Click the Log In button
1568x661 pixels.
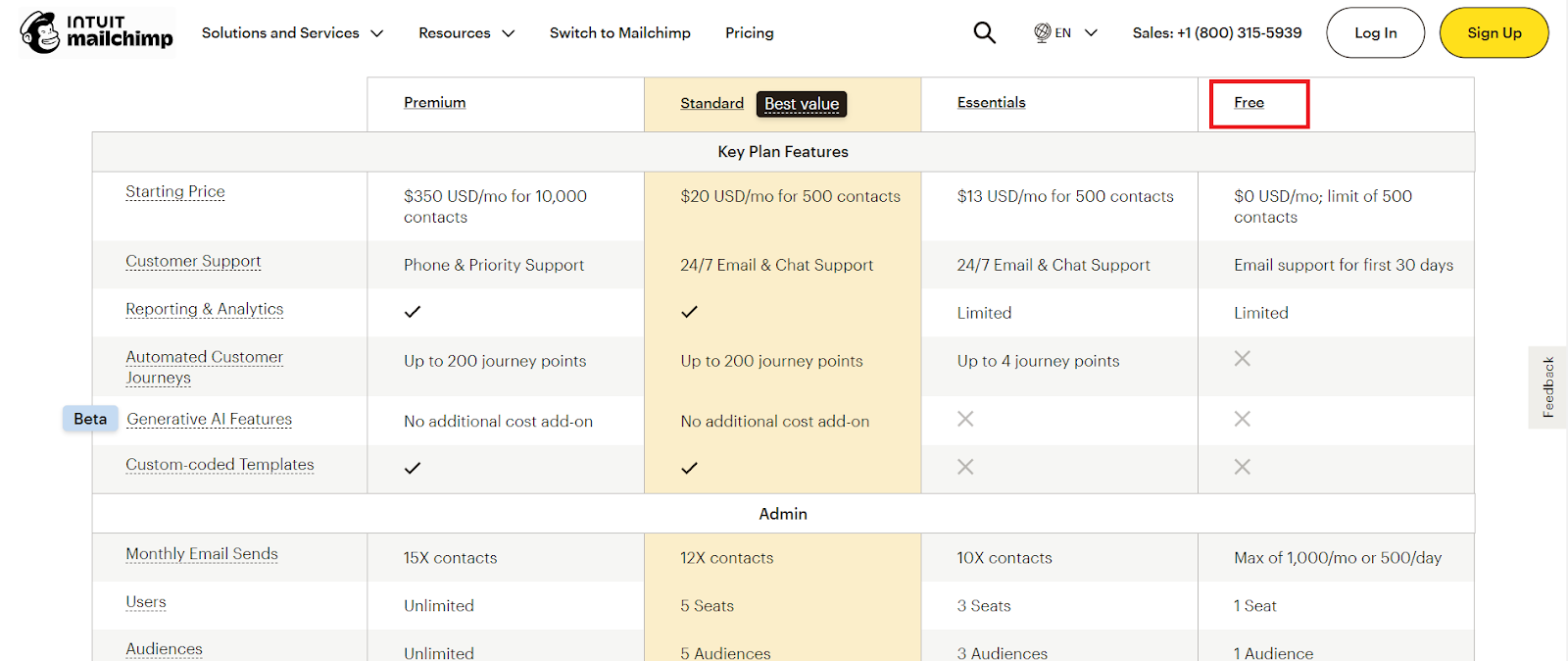point(1375,32)
